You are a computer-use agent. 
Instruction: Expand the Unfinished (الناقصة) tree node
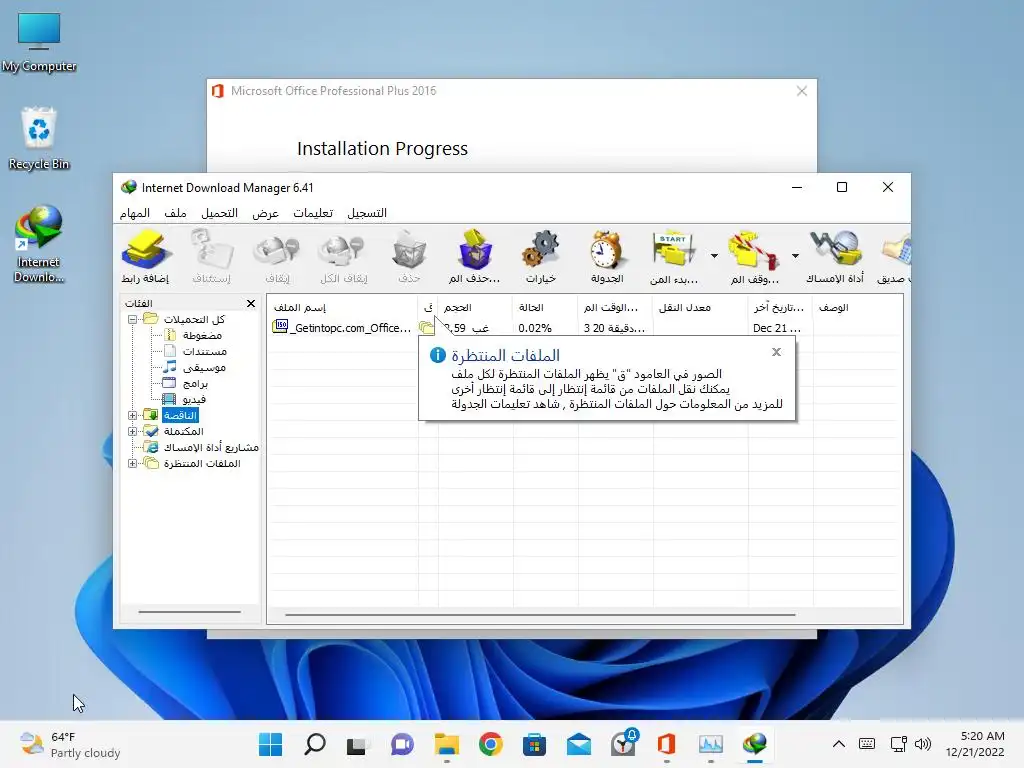point(133,415)
